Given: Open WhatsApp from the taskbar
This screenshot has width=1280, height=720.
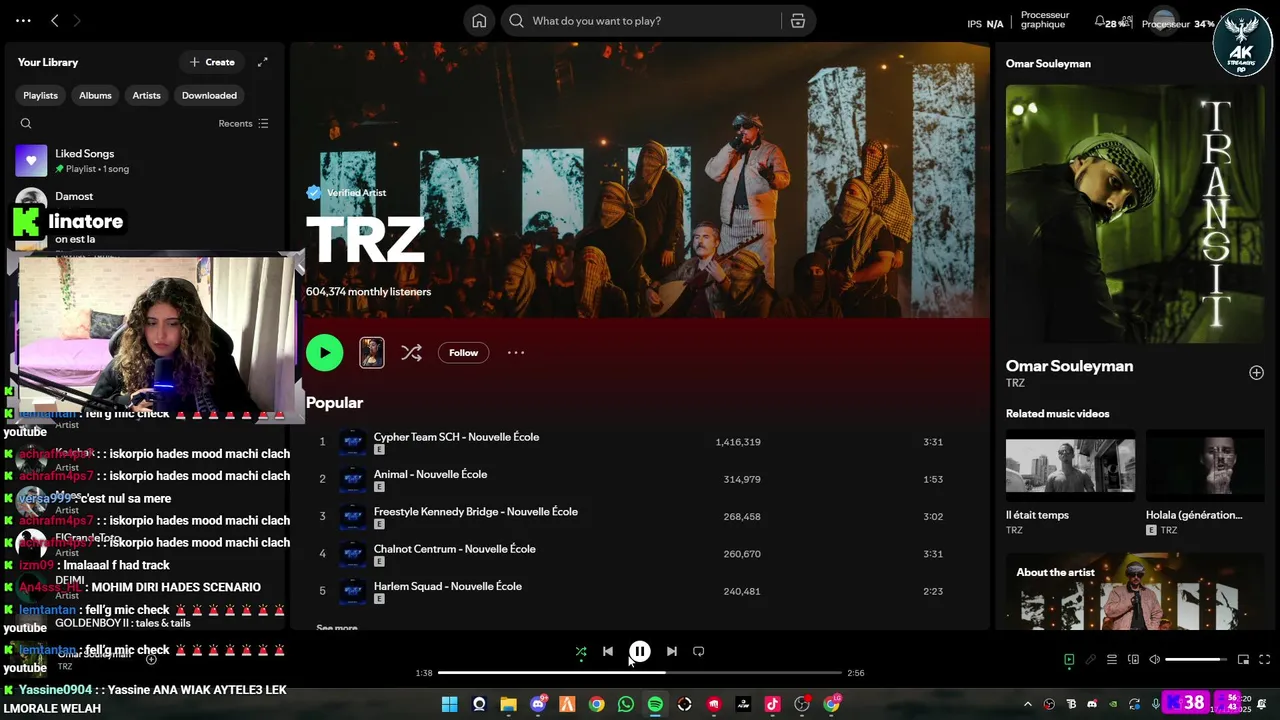Looking at the screenshot, I should 626,704.
